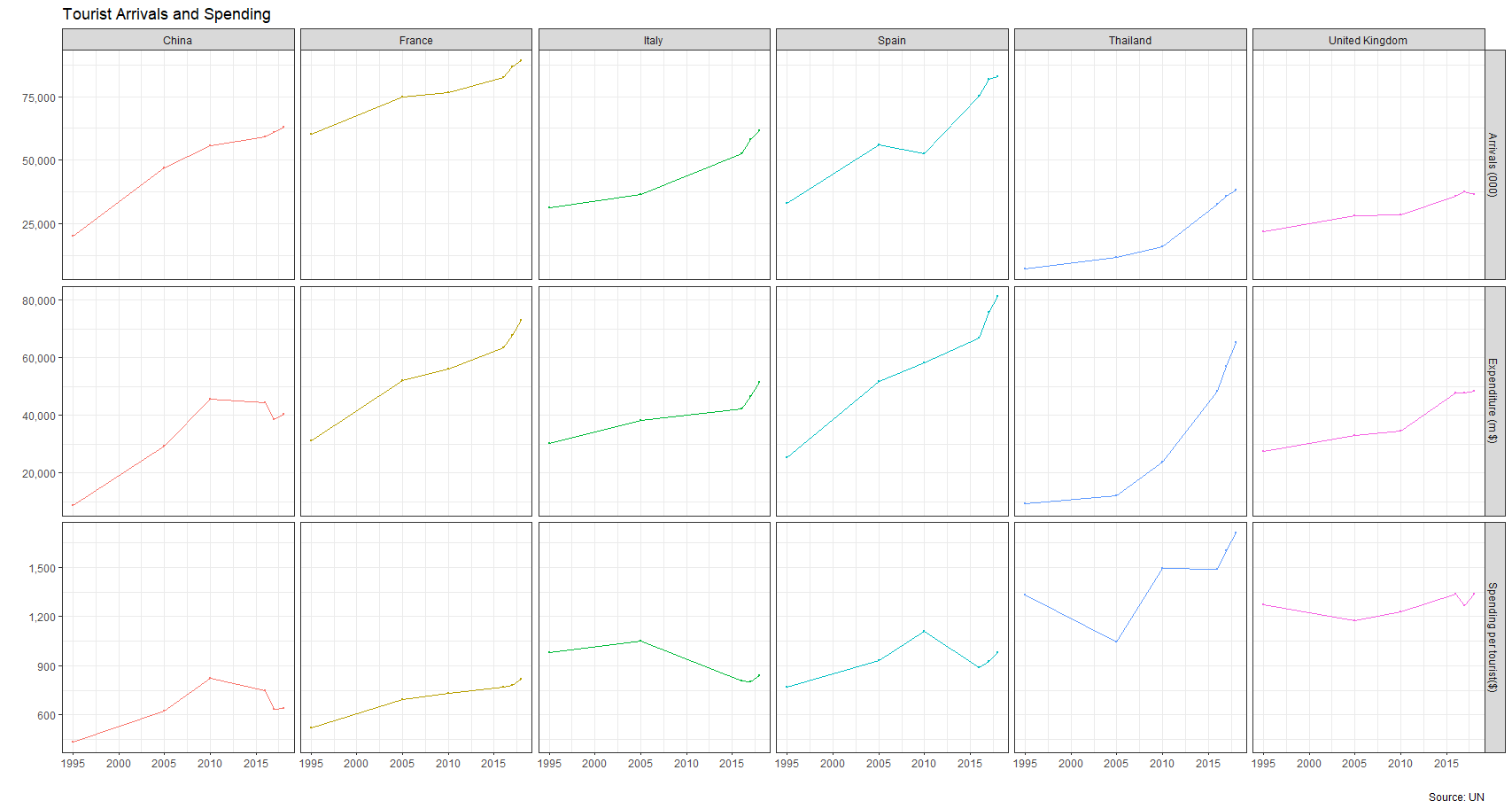Click the Arrivals (000) row strip label
The height and width of the screenshot is (809, 1512).
[1493, 165]
